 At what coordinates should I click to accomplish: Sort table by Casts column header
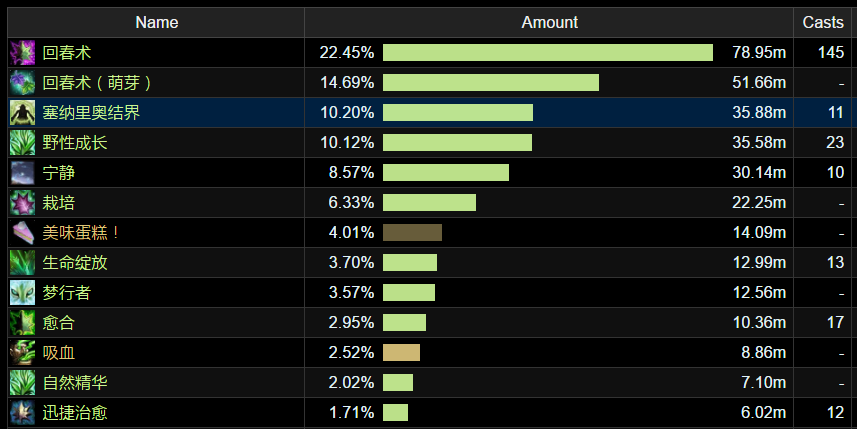coord(825,22)
